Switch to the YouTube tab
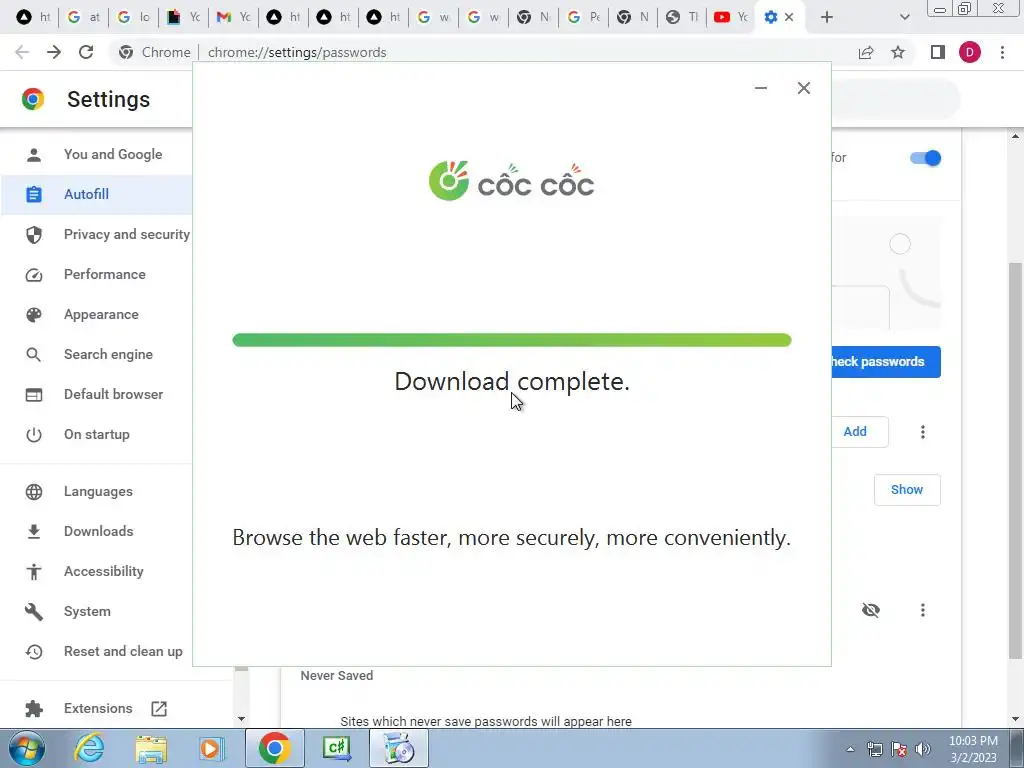This screenshot has height=768, width=1024. (x=730, y=17)
